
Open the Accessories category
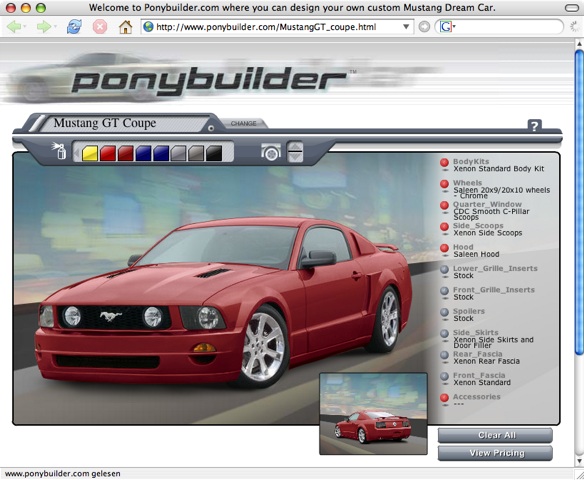476,397
